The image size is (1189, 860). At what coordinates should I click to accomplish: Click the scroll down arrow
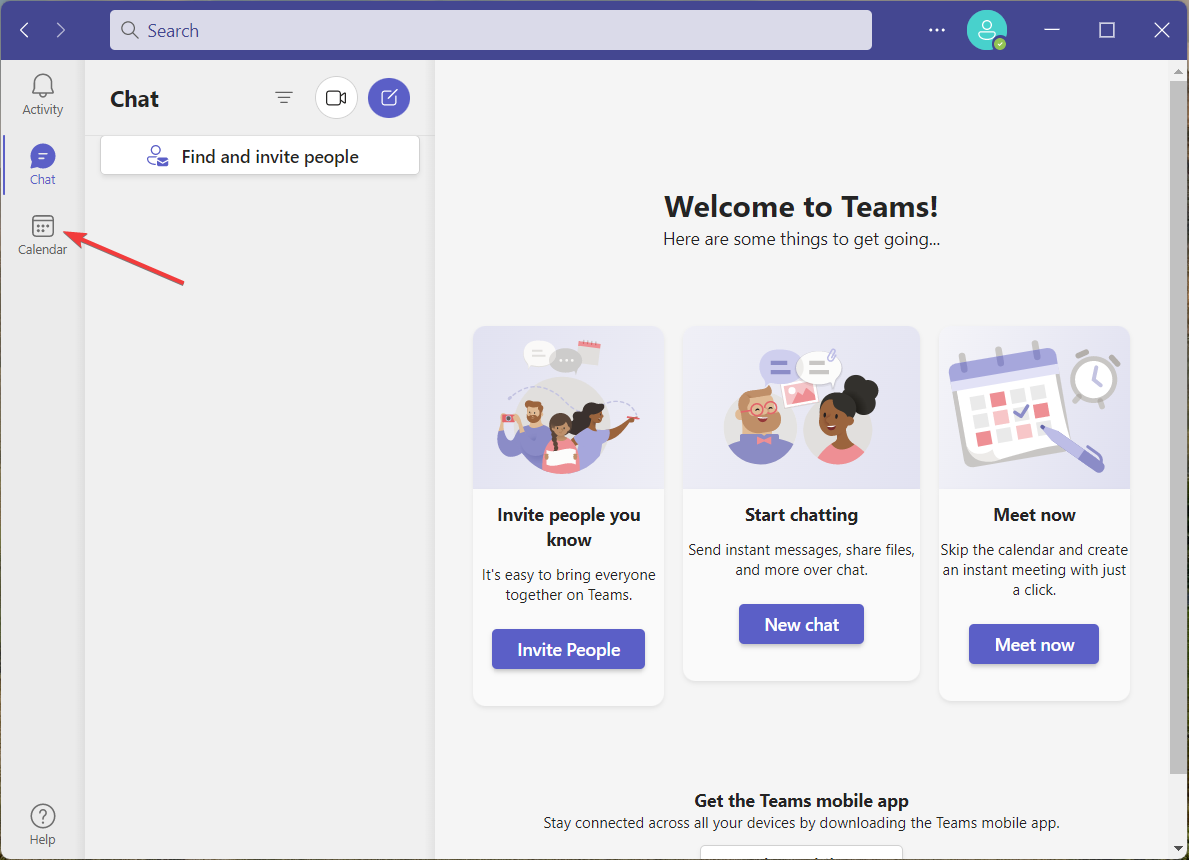[x=1178, y=848]
